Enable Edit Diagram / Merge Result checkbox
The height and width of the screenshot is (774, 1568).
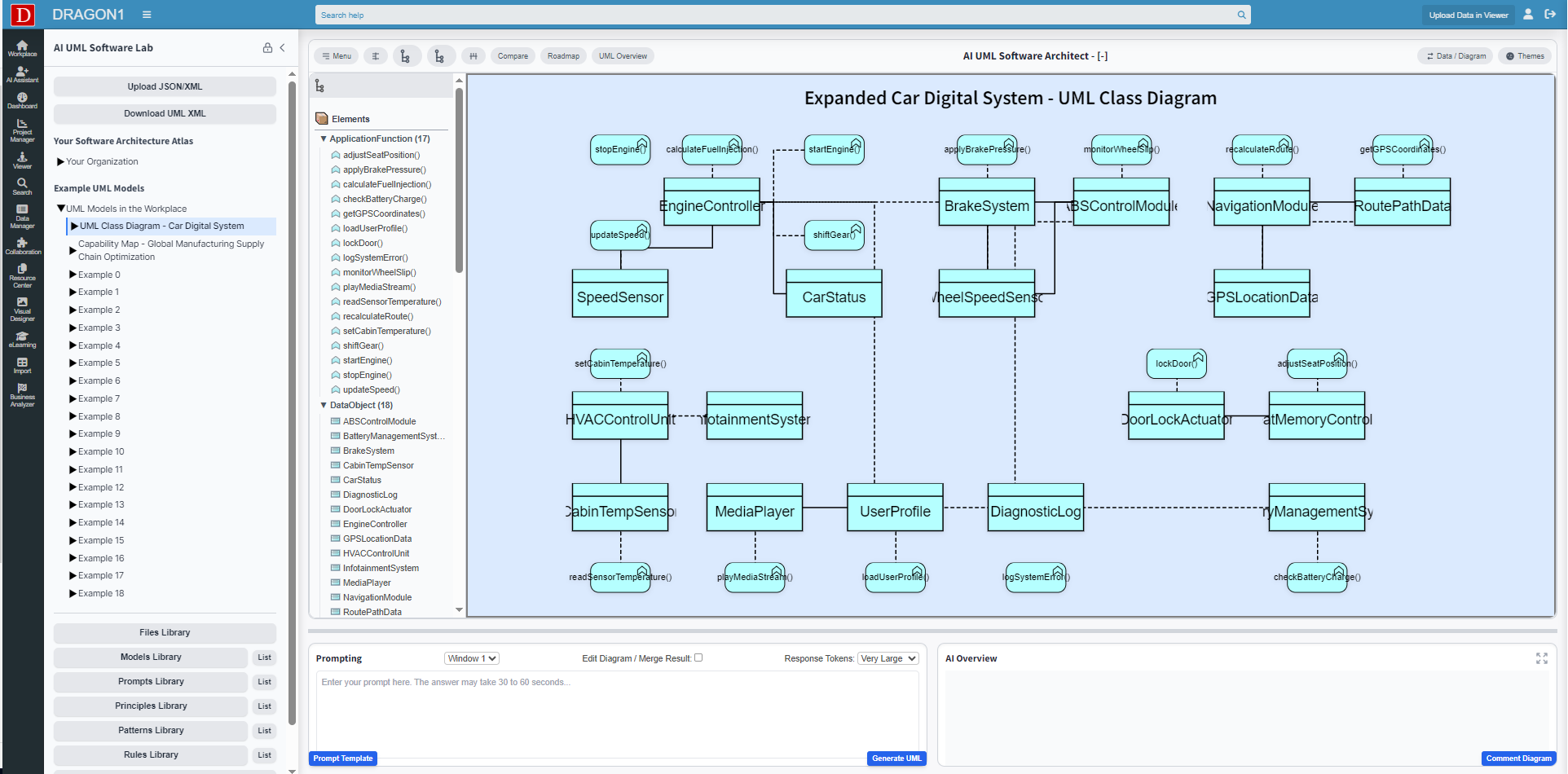tap(698, 657)
